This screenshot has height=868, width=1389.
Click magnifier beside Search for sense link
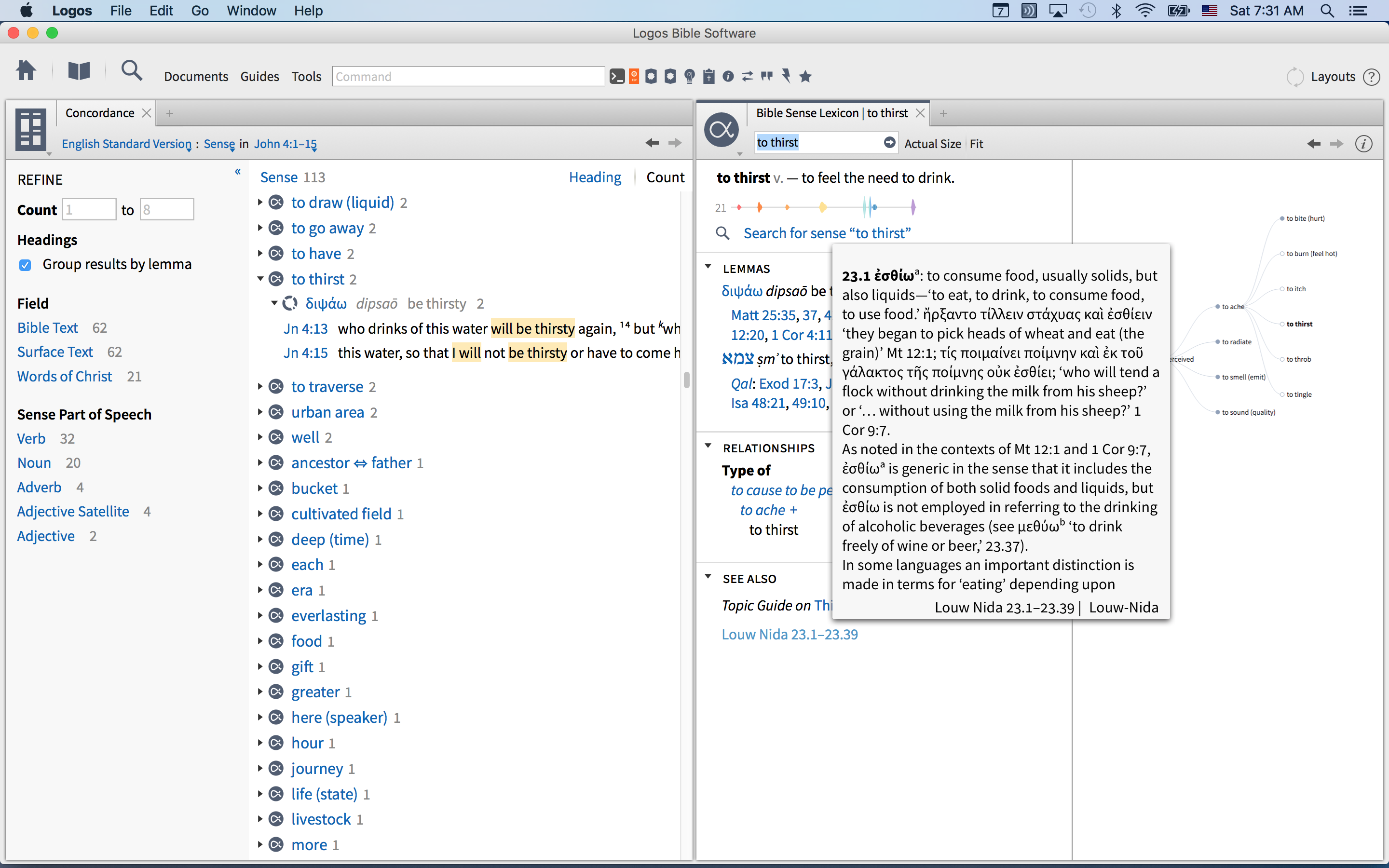tap(722, 233)
